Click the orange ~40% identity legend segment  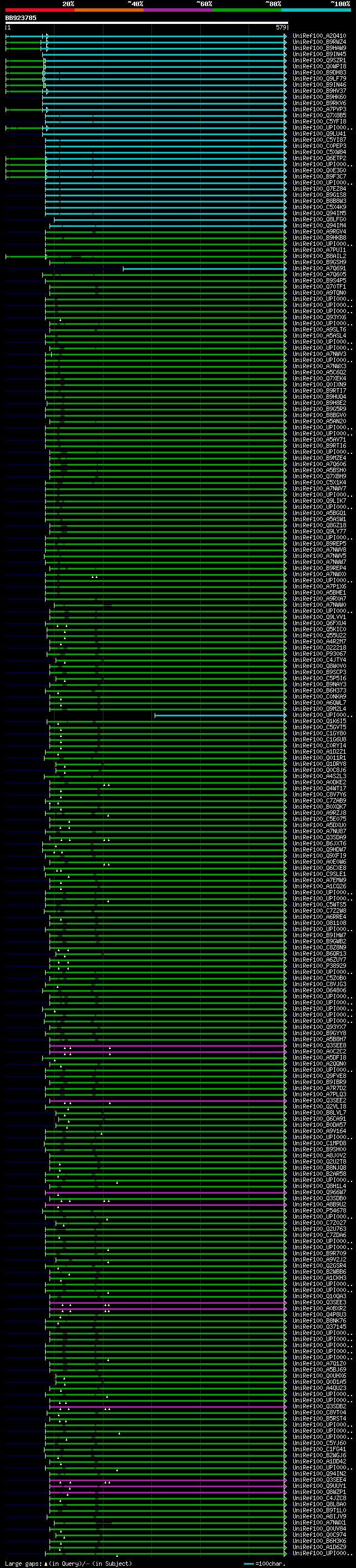109,10
